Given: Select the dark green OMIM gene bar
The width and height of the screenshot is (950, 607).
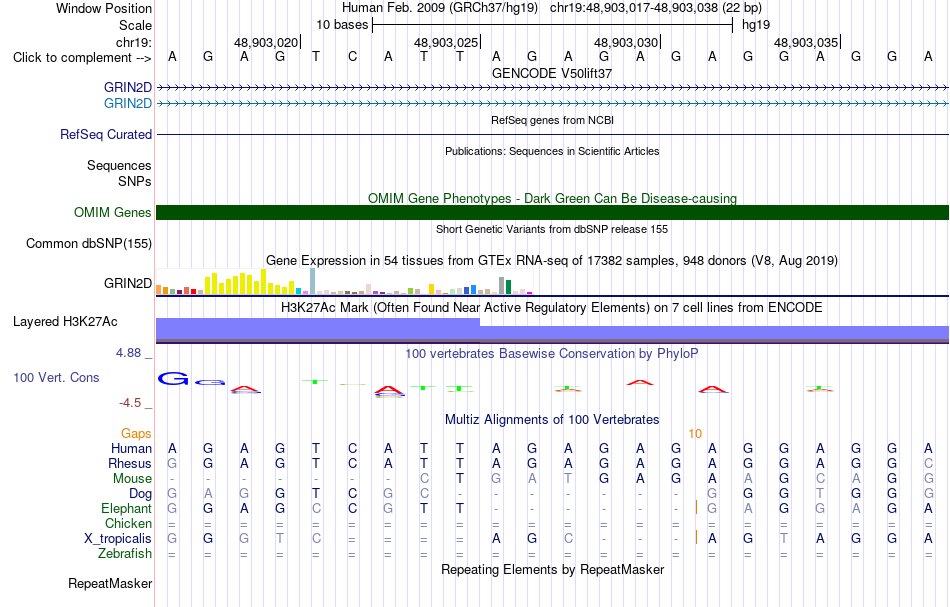Looking at the screenshot, I should click(552, 213).
